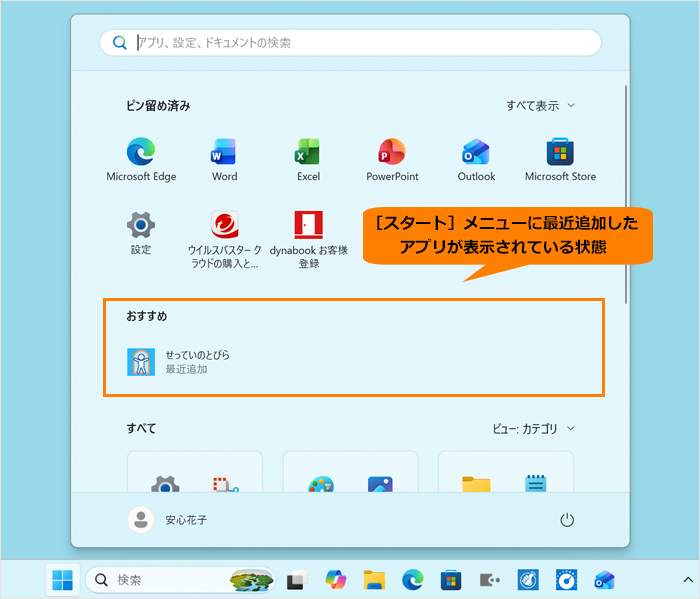Click the アプリ、設定、ドキュメントの検索 search field
This screenshot has width=700, height=599.
[350, 43]
